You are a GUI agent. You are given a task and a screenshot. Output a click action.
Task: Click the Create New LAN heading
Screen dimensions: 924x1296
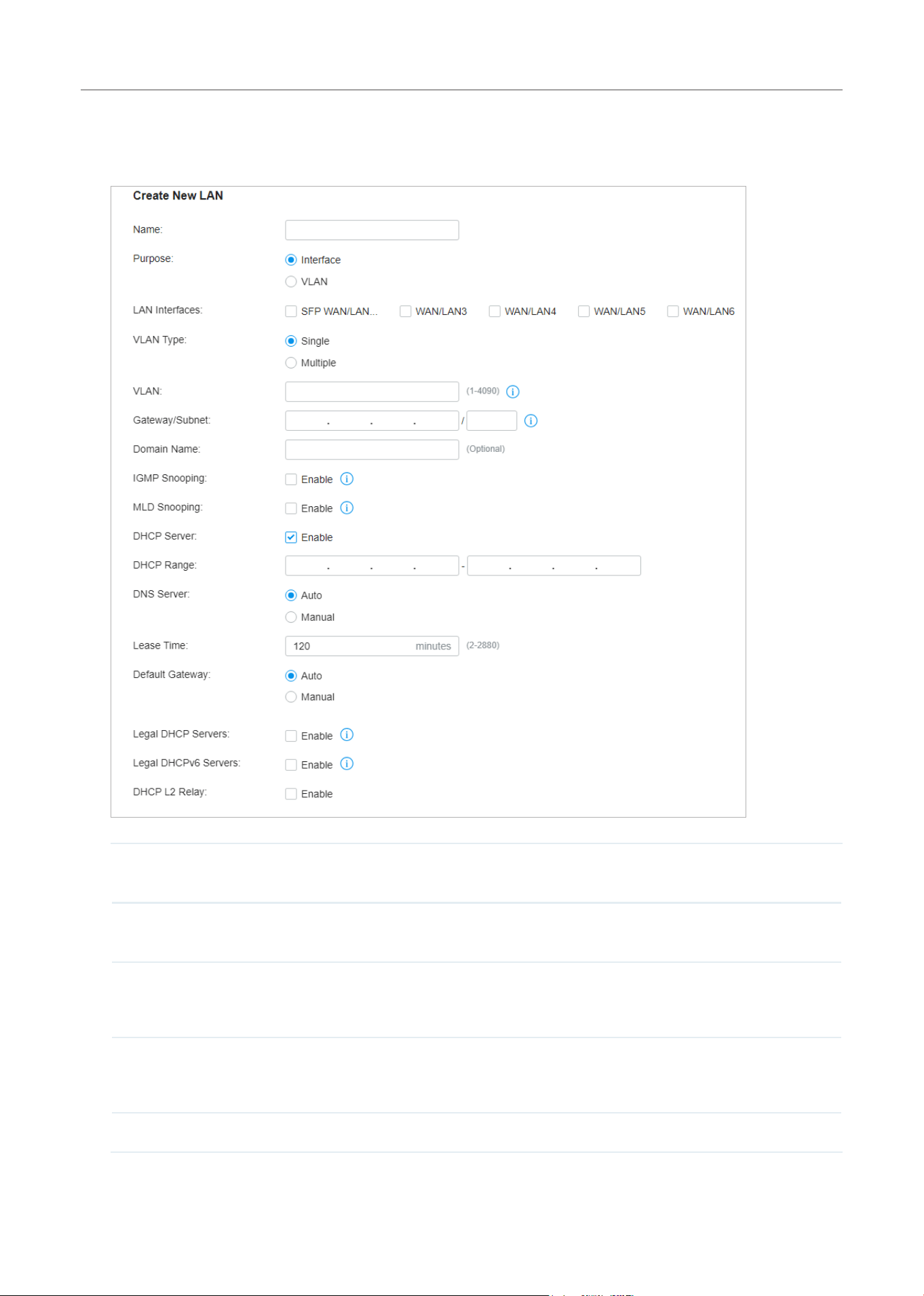pos(178,195)
